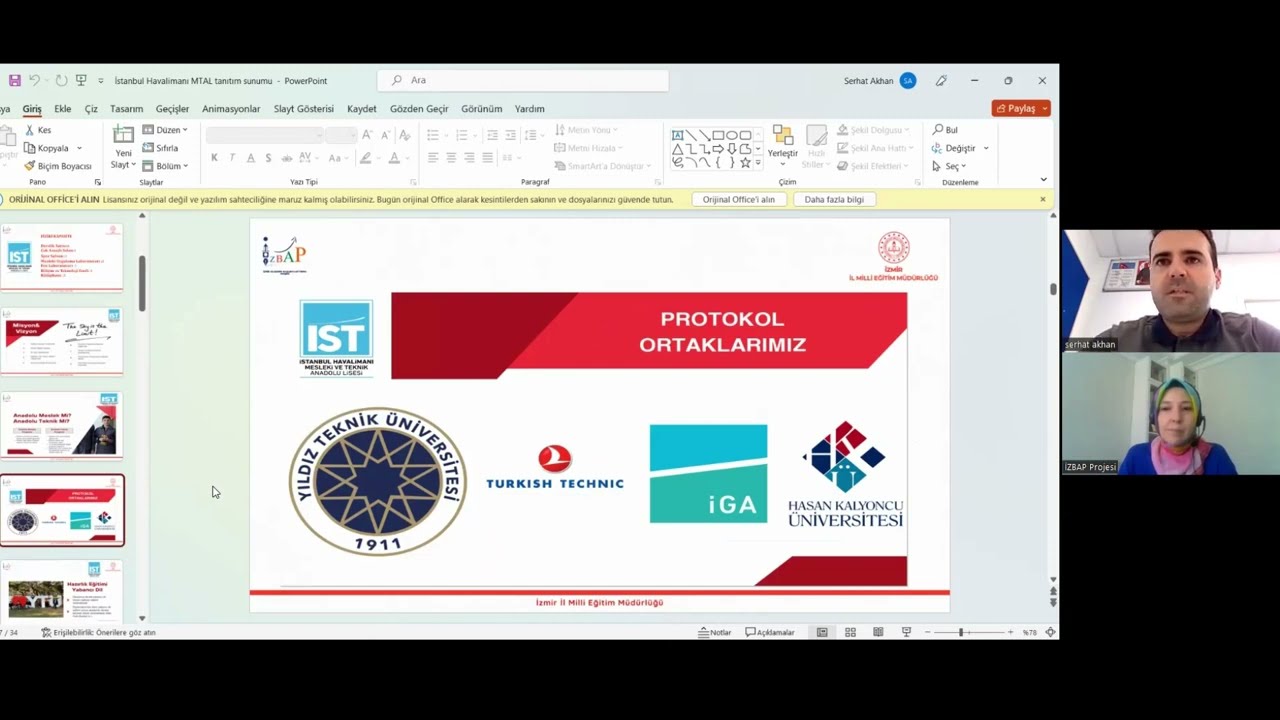
Task: Open the Görünüm tab
Action: pos(481,109)
